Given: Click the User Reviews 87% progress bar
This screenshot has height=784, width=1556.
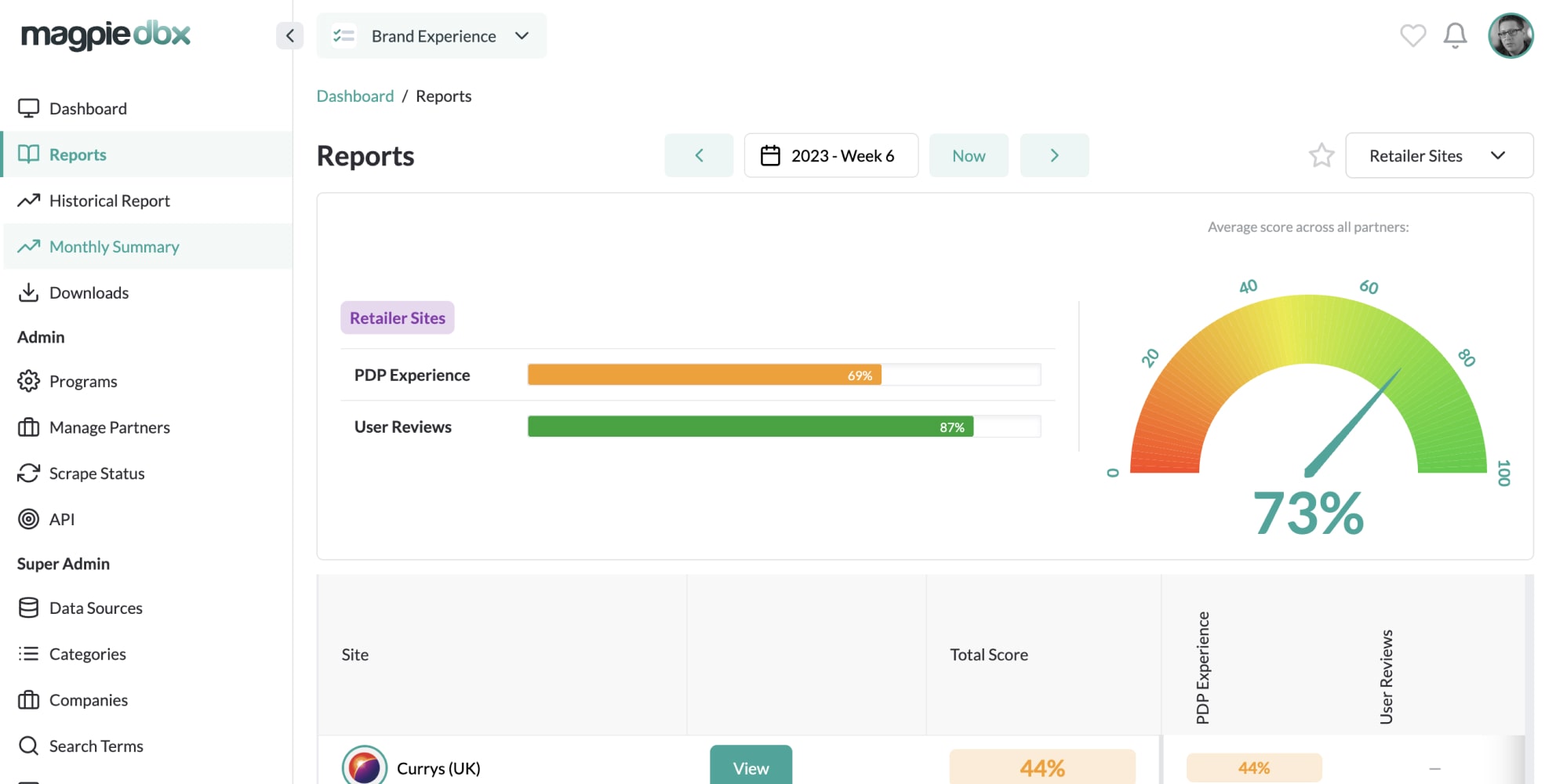Looking at the screenshot, I should click(783, 426).
